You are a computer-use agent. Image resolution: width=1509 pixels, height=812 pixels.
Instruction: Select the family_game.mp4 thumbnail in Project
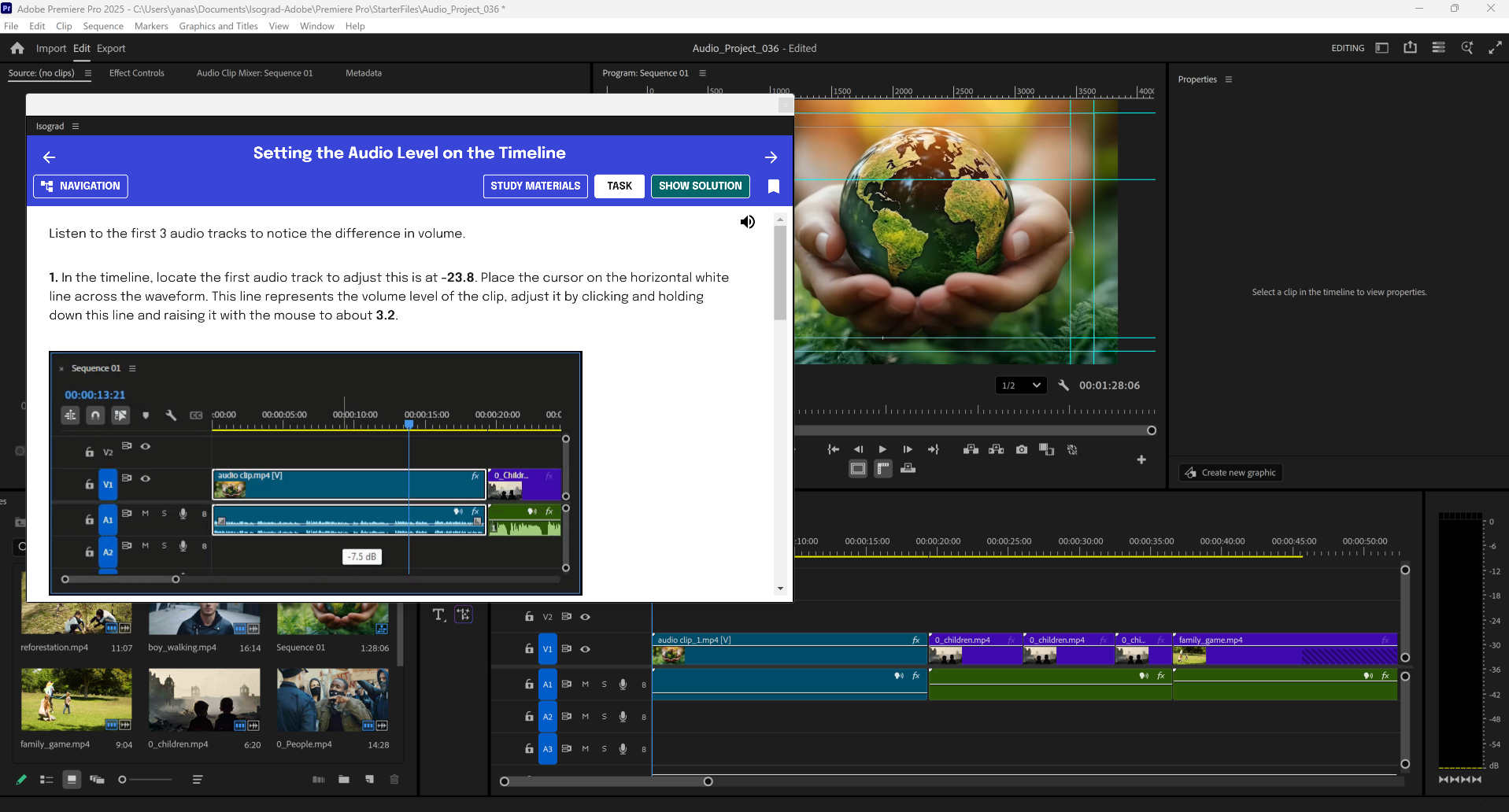[76, 700]
